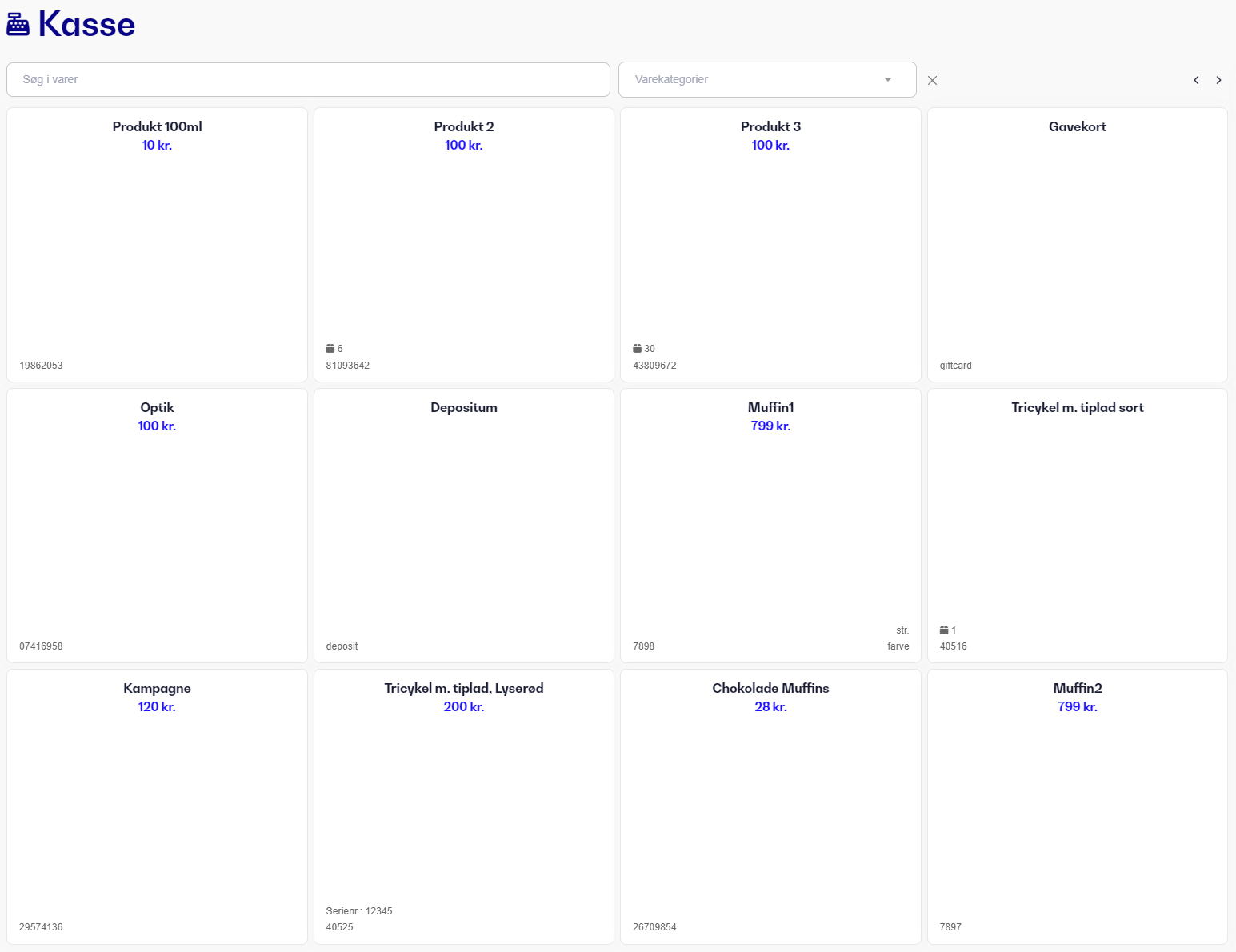Screen dimensions: 1236x952
Task: Click the farve variant label on Muffin1
Action: coord(898,646)
